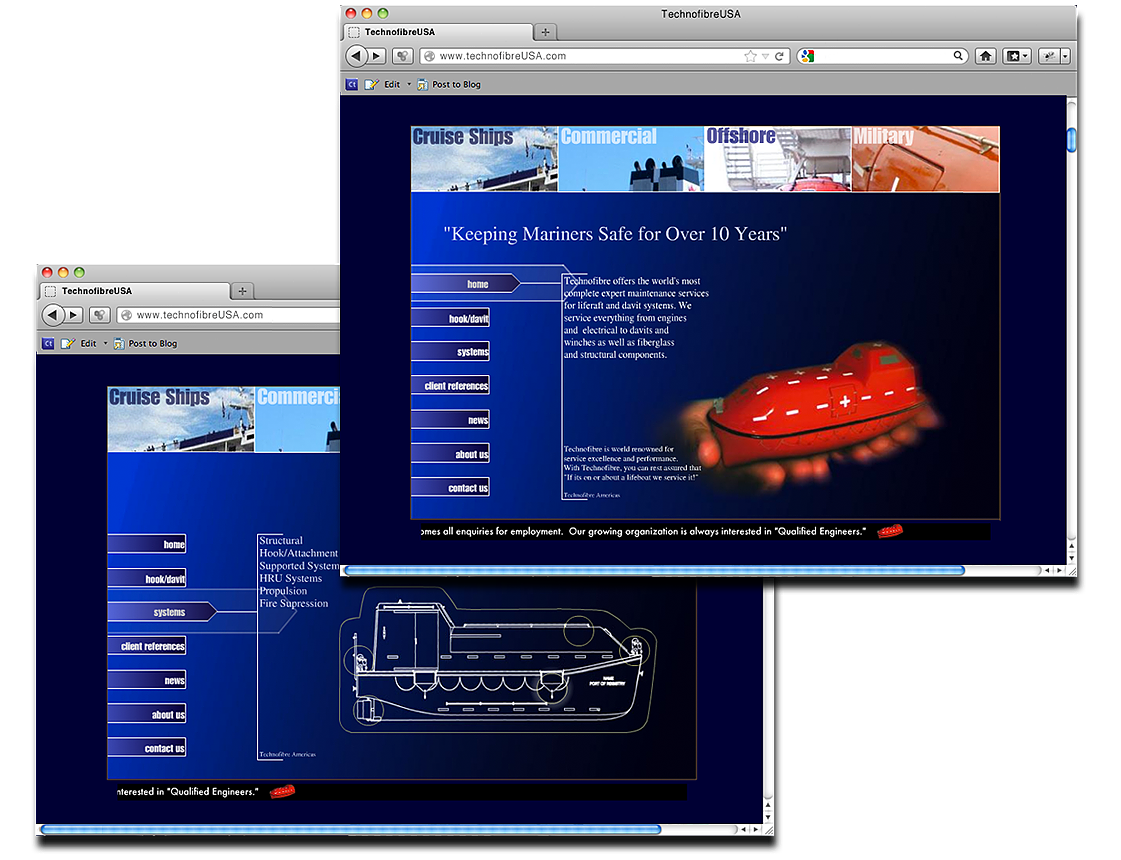
Task: Click 'Structural' in rear window systems list
Action: pos(281,540)
